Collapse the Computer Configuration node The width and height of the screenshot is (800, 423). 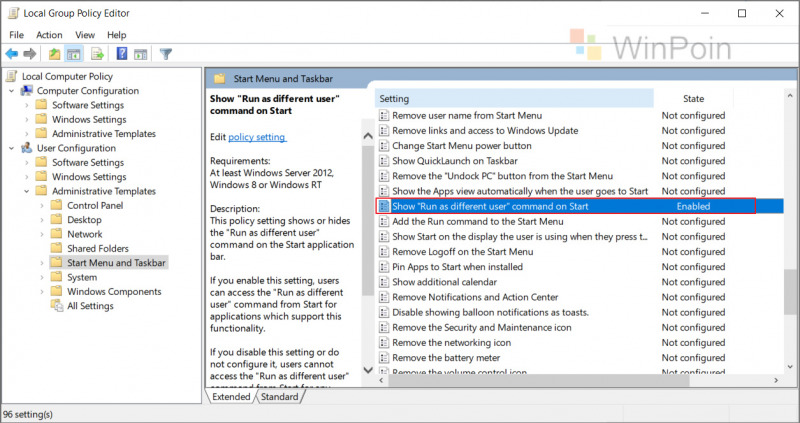tap(12, 91)
